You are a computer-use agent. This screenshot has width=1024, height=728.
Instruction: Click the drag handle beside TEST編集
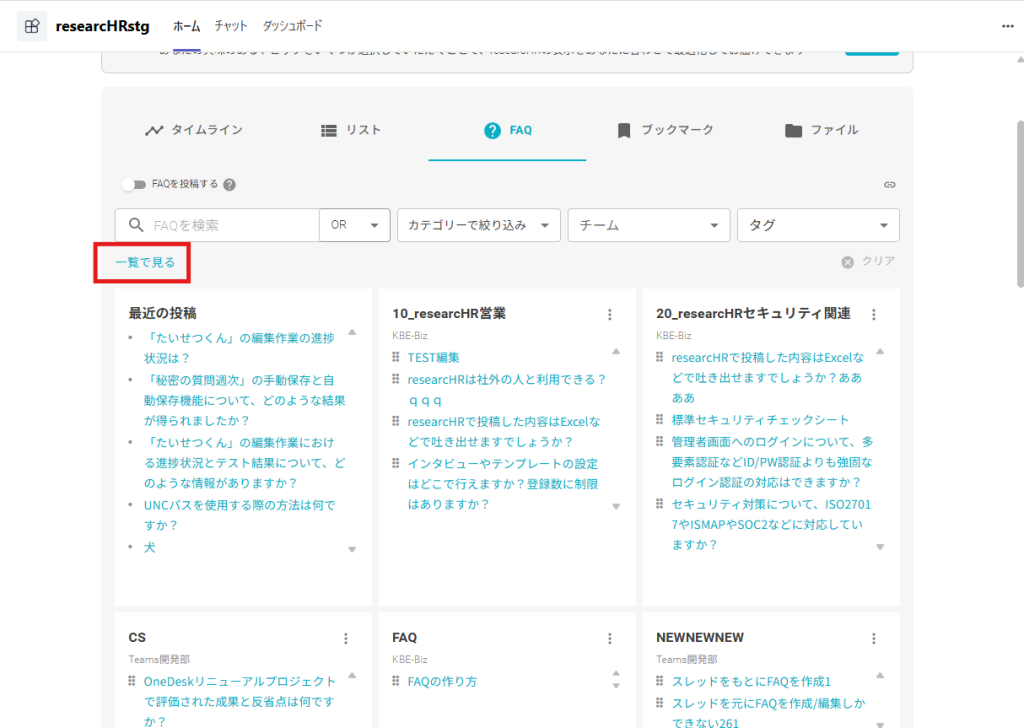click(397, 357)
